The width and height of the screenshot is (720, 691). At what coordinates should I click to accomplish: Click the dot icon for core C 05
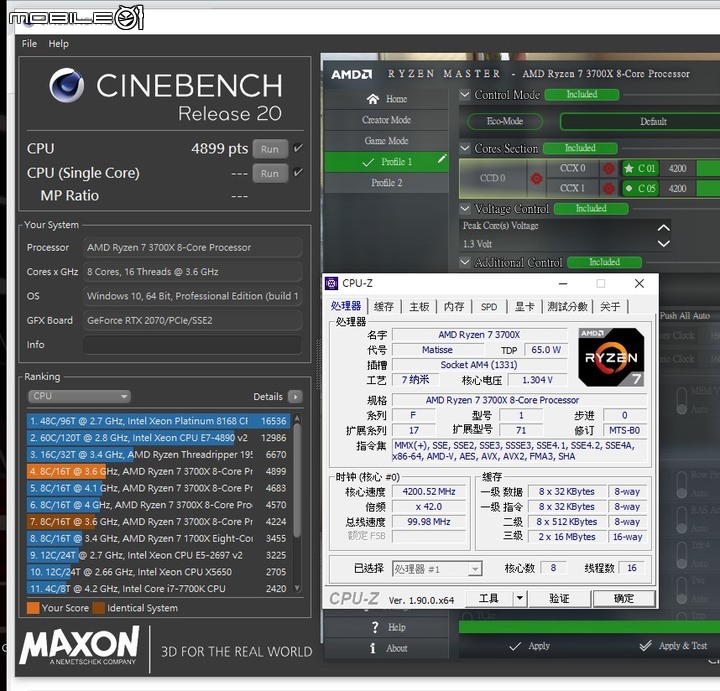(x=629, y=188)
